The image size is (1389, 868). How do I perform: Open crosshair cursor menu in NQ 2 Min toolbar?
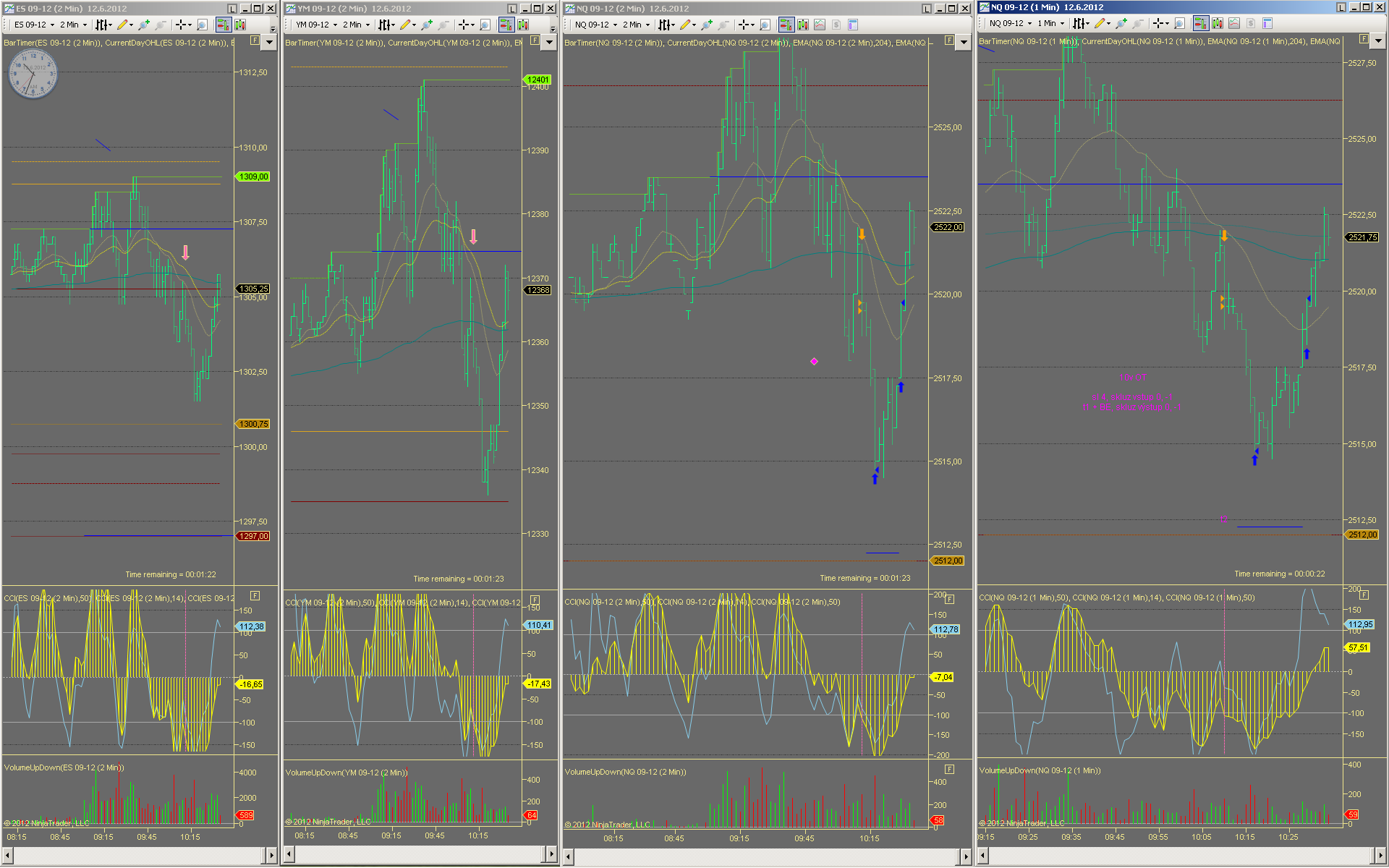click(746, 25)
